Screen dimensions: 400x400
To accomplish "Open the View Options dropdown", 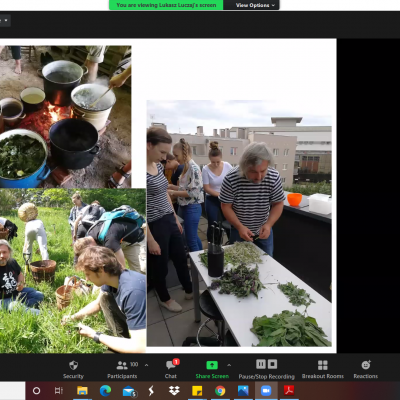I will coord(255,5).
